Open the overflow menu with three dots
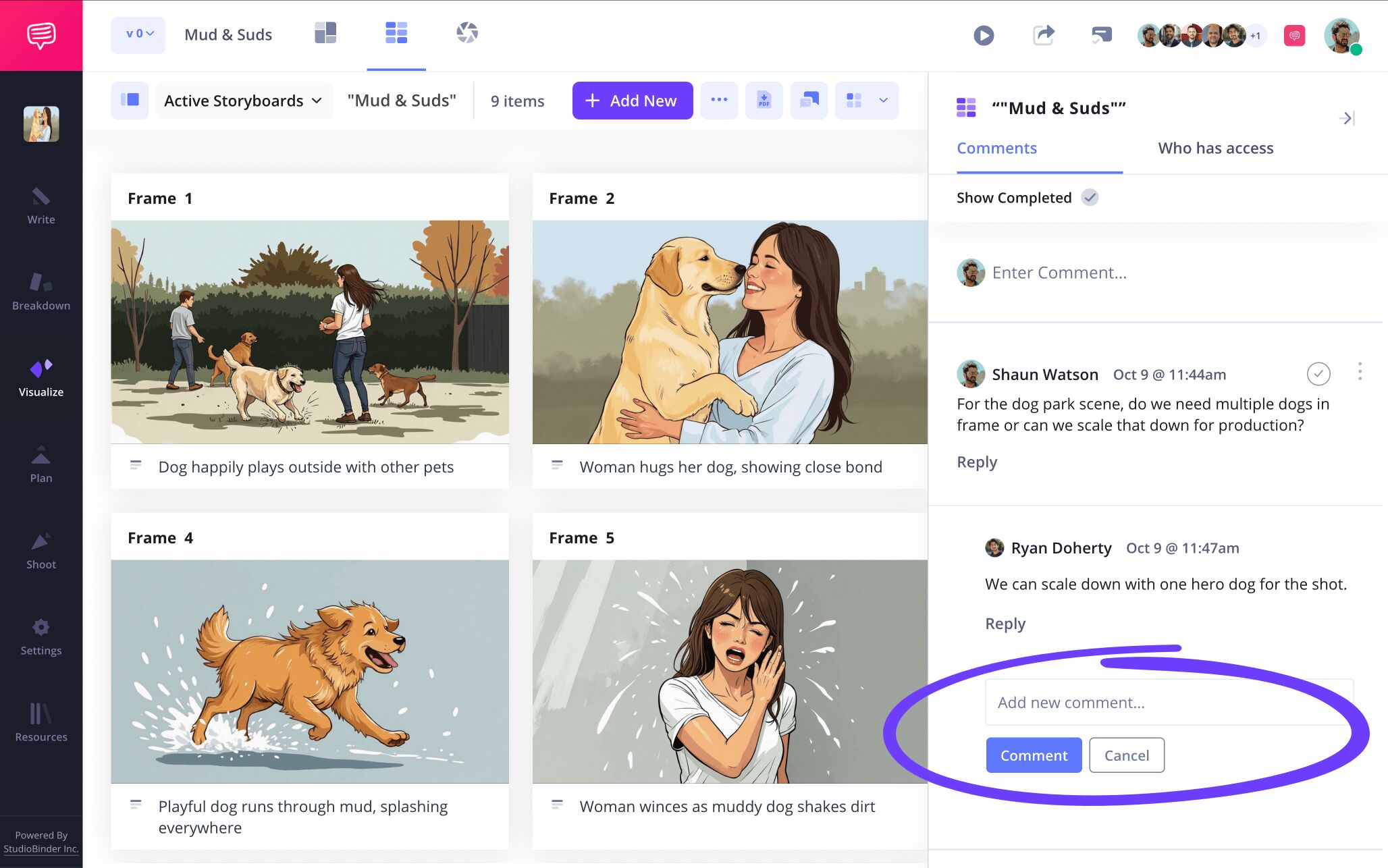Screen dimensions: 1388x868 (719, 100)
